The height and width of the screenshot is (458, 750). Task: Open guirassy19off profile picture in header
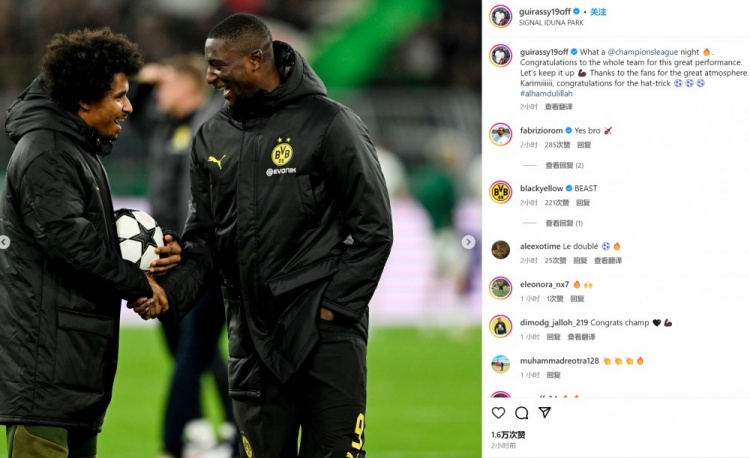tap(500, 17)
